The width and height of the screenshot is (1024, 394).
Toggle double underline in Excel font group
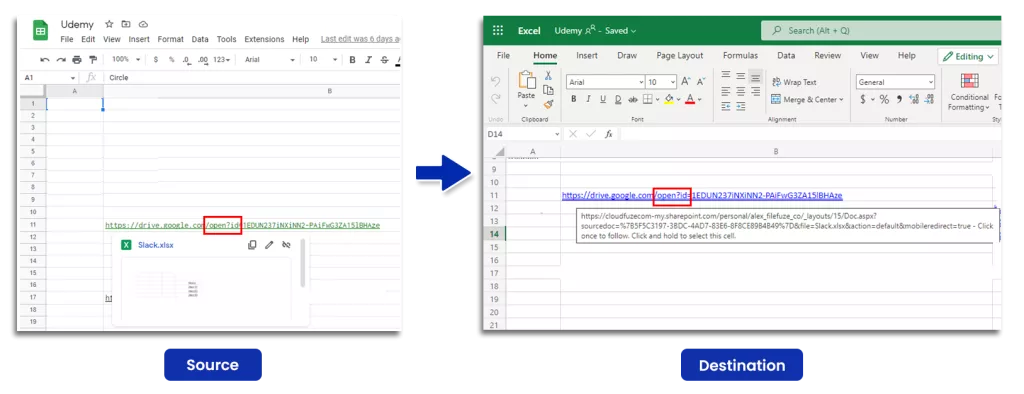(x=617, y=99)
